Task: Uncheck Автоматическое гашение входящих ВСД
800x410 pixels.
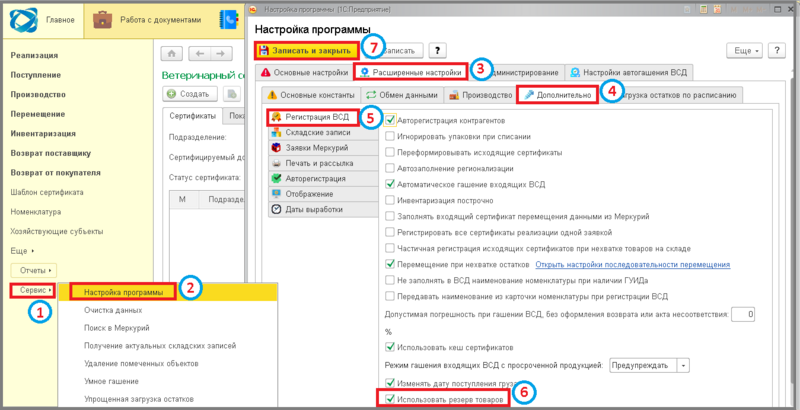Action: click(x=391, y=184)
